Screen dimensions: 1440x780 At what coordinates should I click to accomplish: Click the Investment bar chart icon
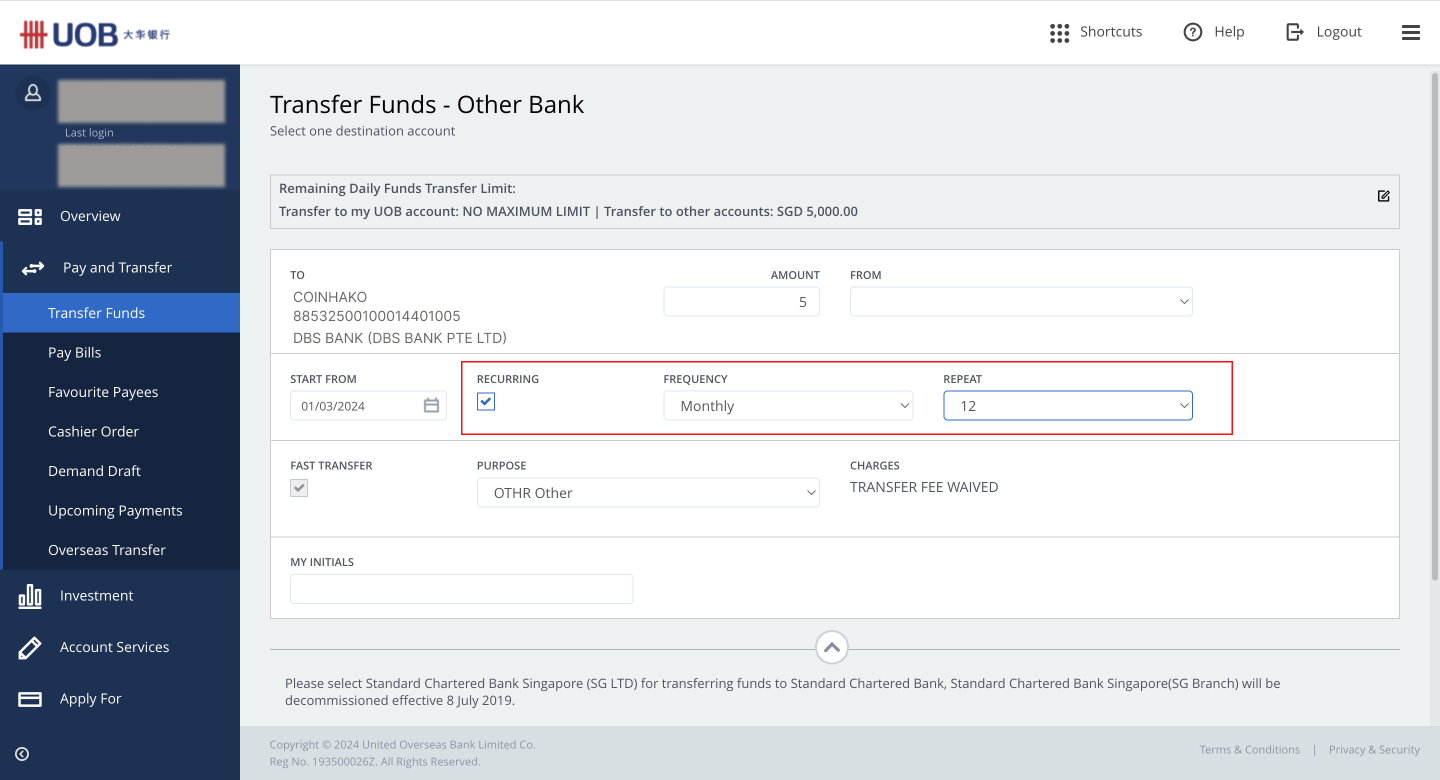click(x=30, y=596)
